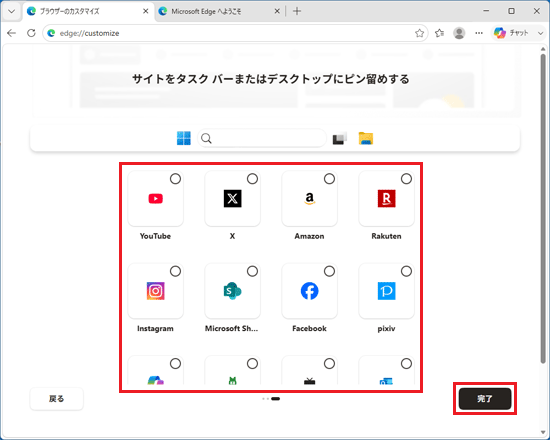Click the edge://customize address bar
Image resolution: width=550 pixels, height=440 pixels.
pos(235,33)
